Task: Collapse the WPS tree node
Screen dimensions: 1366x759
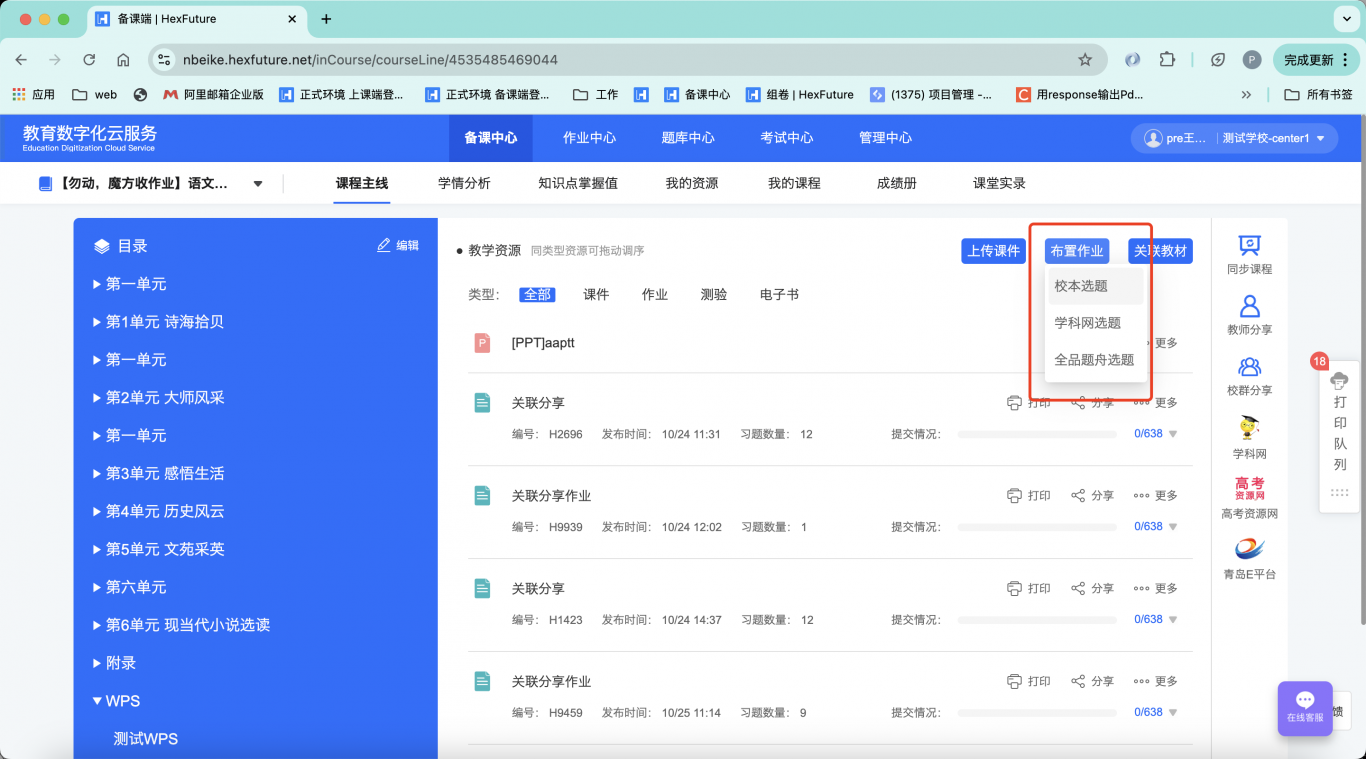Action: point(97,701)
